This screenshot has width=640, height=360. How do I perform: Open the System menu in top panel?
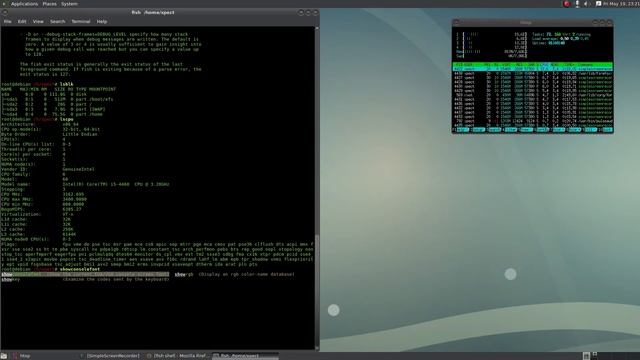tap(69, 4)
